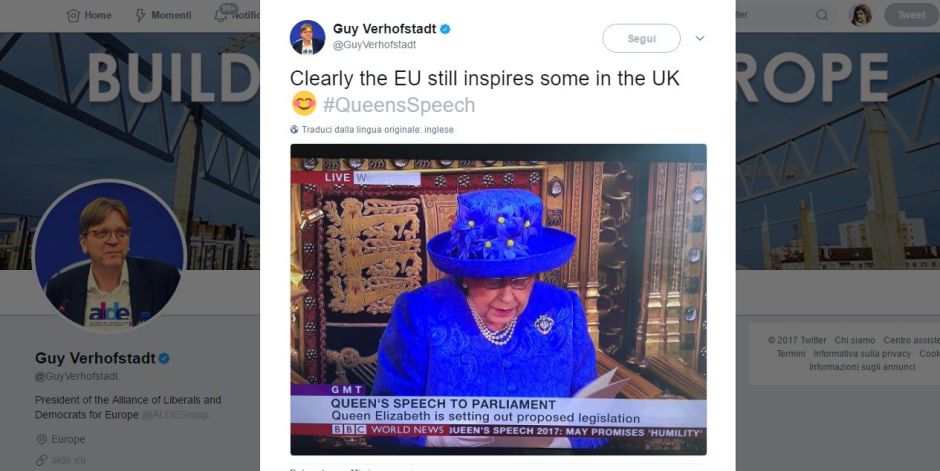
Task: Open the #QueensSpeech hashtag link
Action: 398,105
